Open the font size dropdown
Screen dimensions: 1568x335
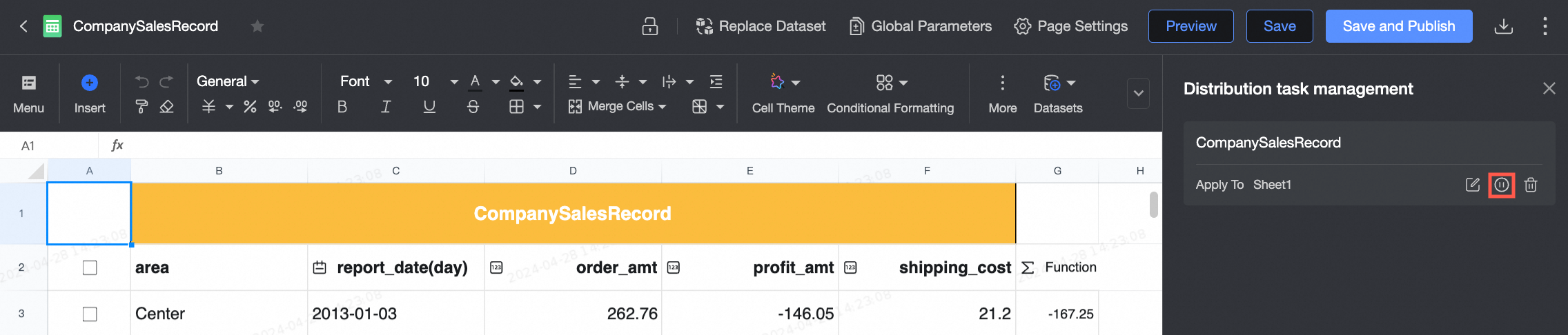pyautogui.click(x=453, y=82)
